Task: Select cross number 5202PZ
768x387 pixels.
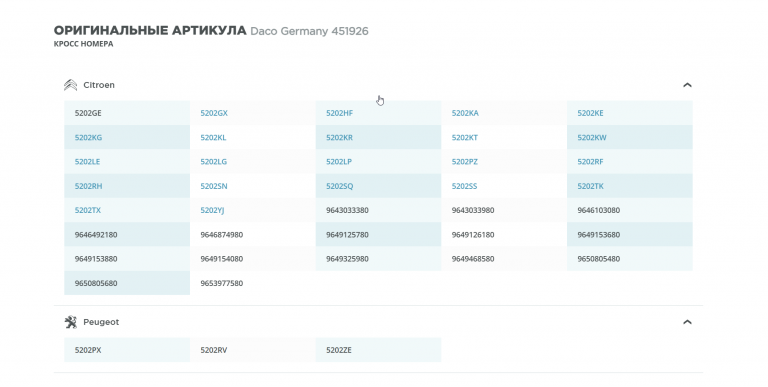Action: pos(464,162)
